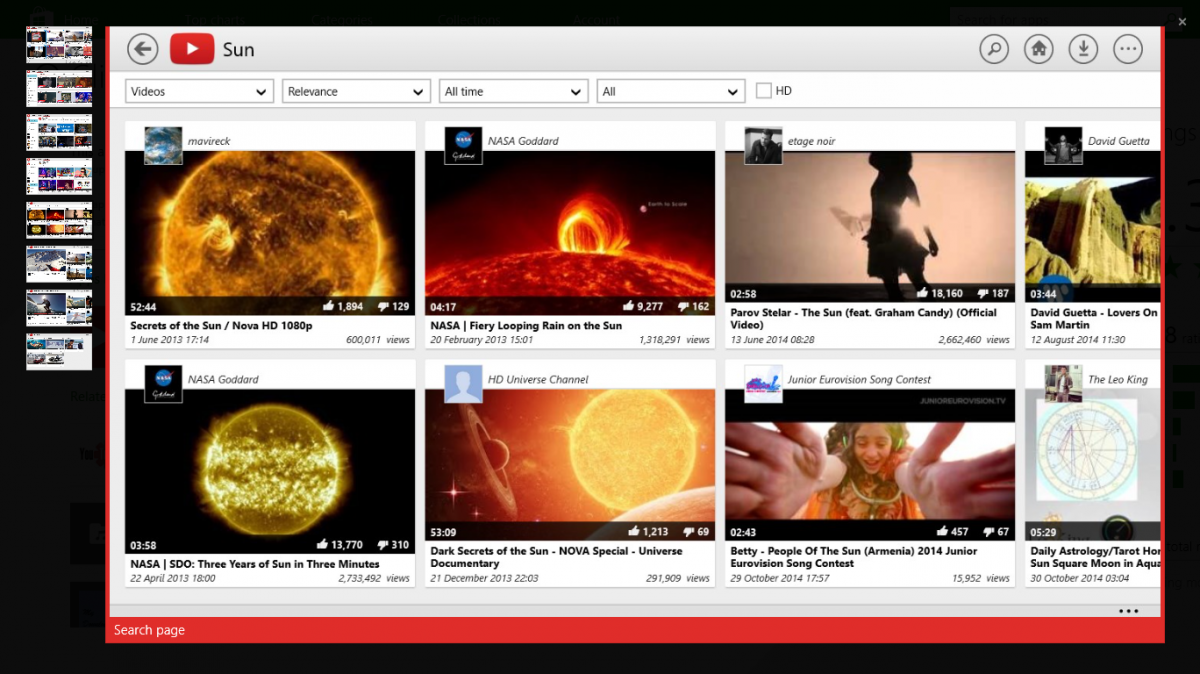Enable the HD checkbox filter
This screenshot has height=674, width=1200.
[x=764, y=91]
